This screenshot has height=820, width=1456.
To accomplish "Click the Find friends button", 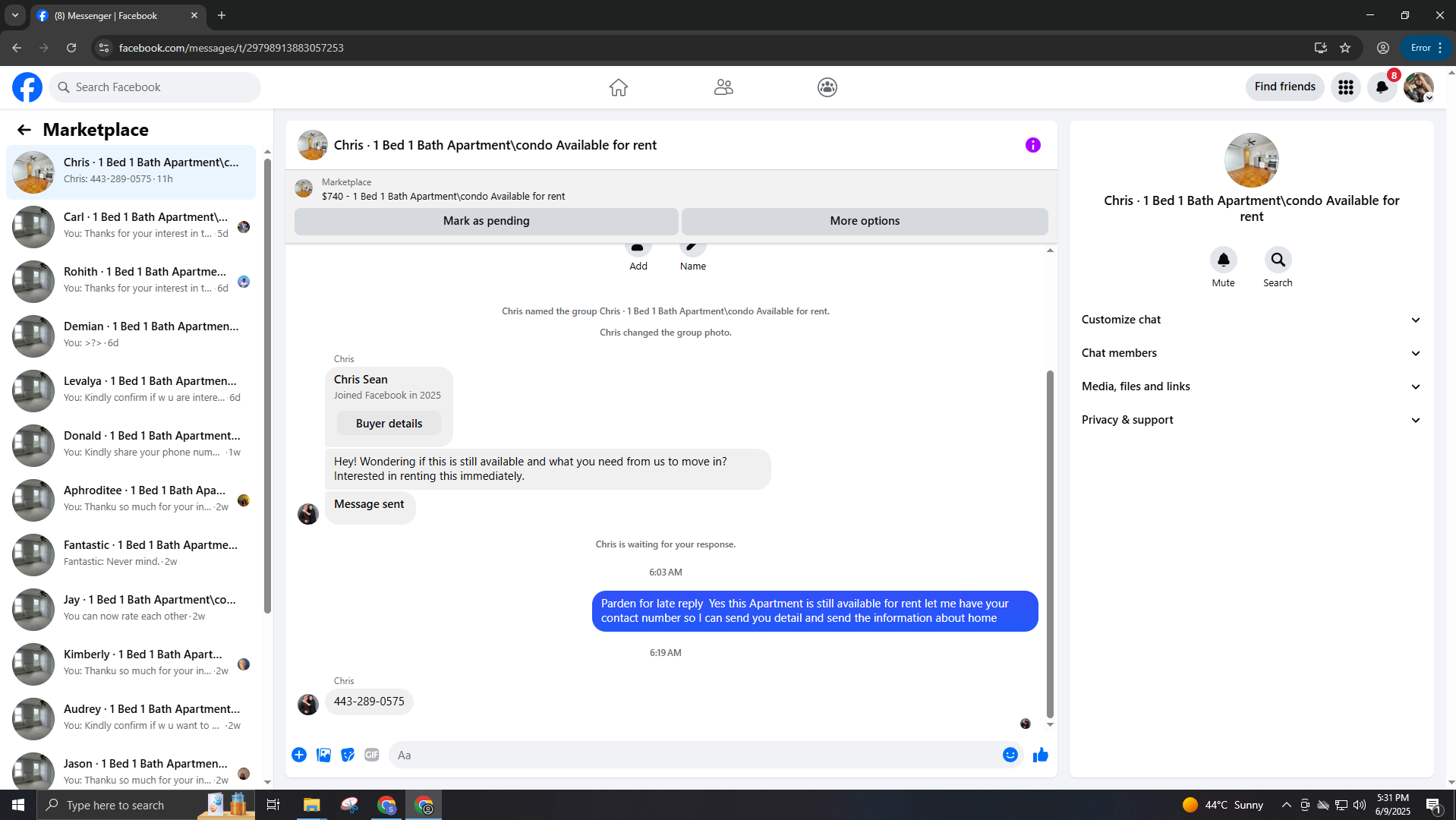I will tap(1285, 87).
